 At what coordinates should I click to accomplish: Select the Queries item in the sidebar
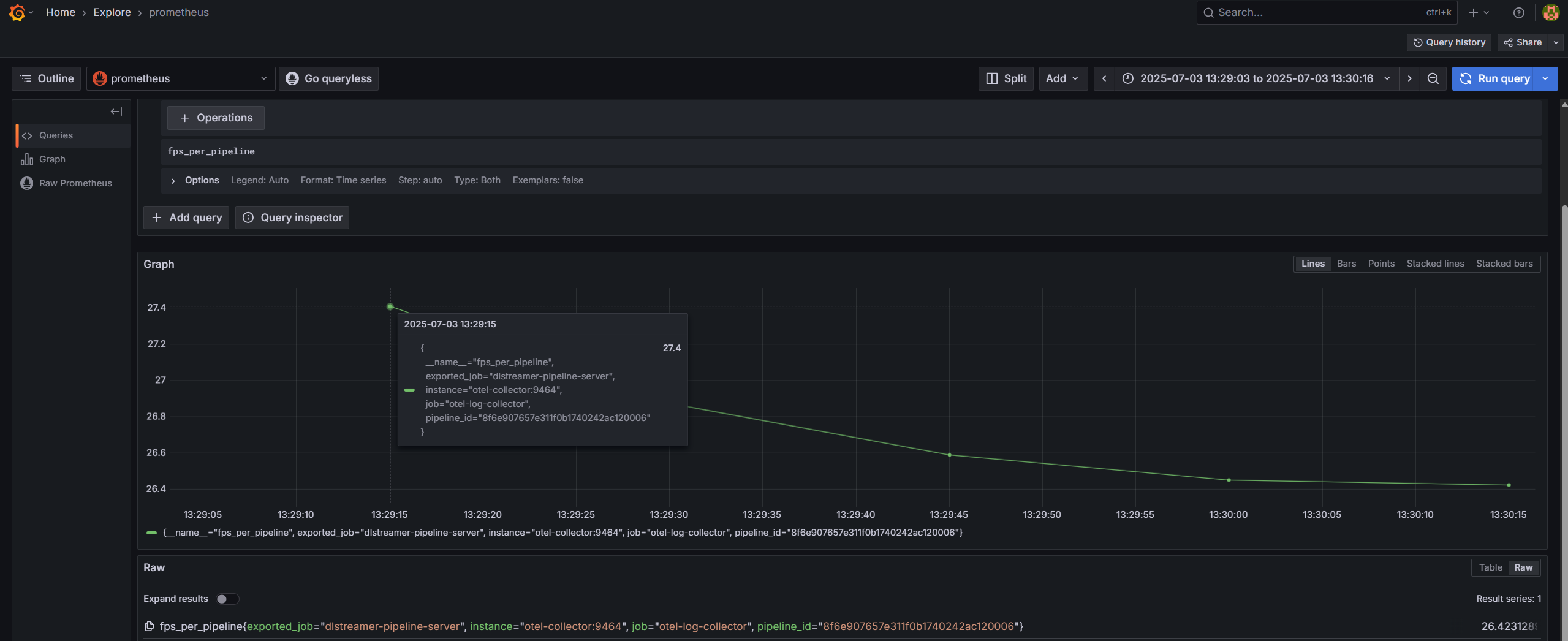56,135
